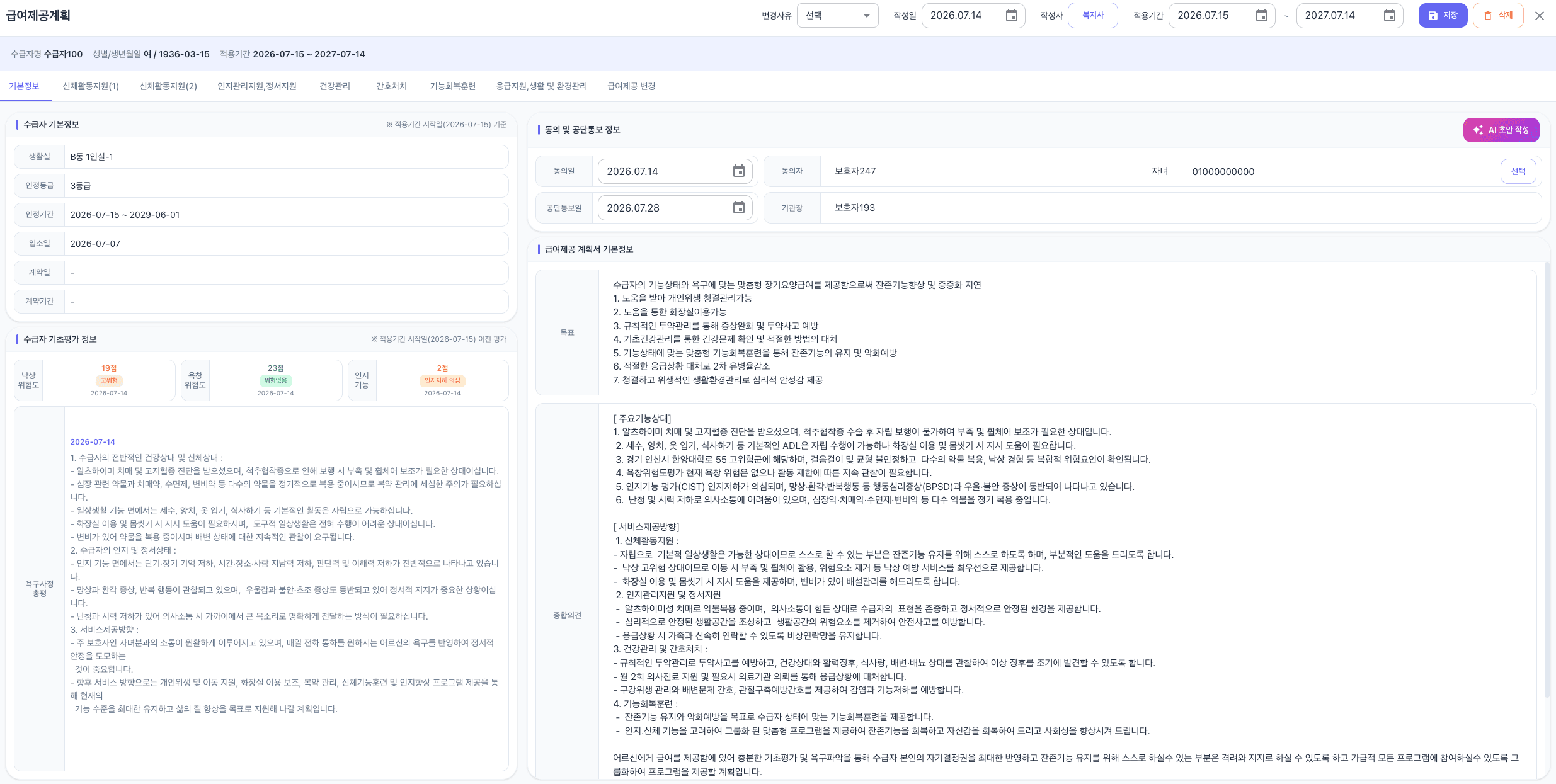Viewport: 1556px width, 784px height.
Task: Click the 목표 text area
Action: (x=1067, y=332)
